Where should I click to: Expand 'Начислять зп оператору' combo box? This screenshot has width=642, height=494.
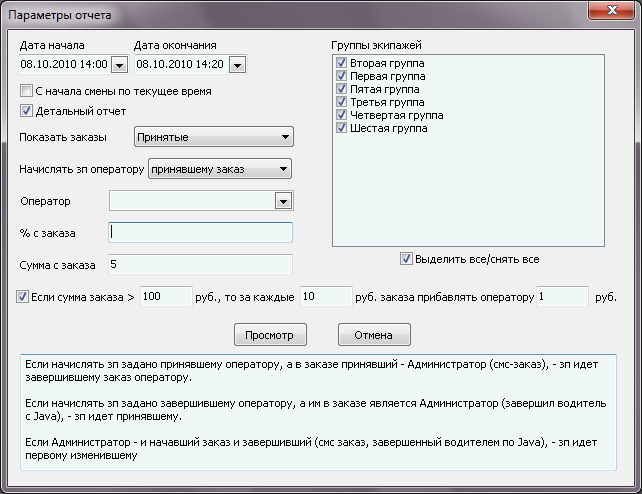283,169
